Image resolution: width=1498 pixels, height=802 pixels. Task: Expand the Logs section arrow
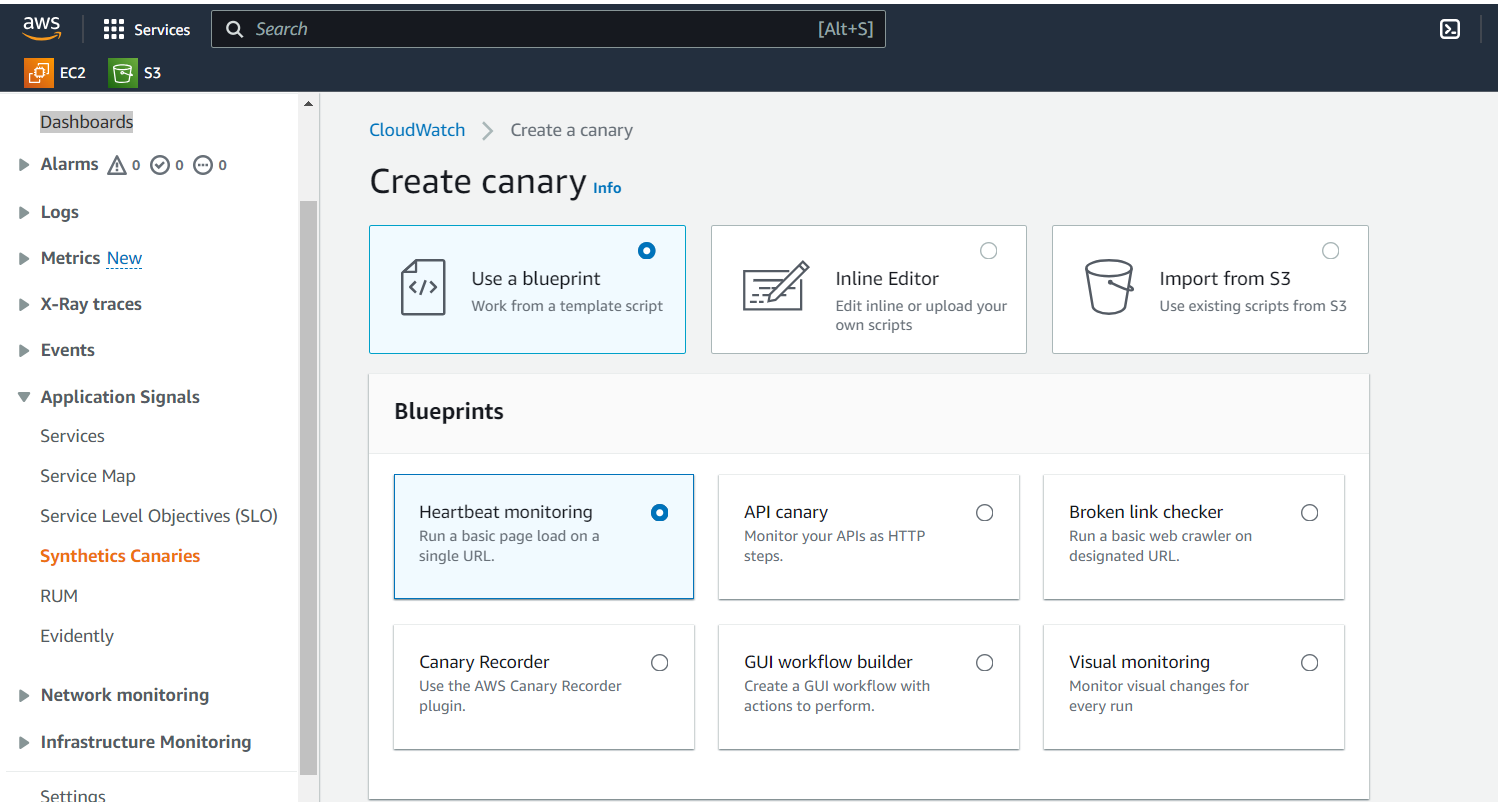[24, 212]
